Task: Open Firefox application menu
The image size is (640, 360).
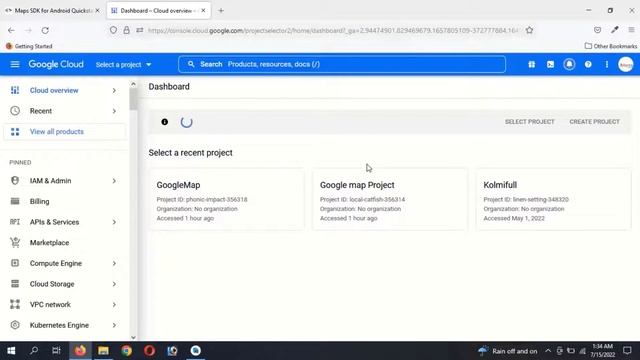Action: (631, 30)
